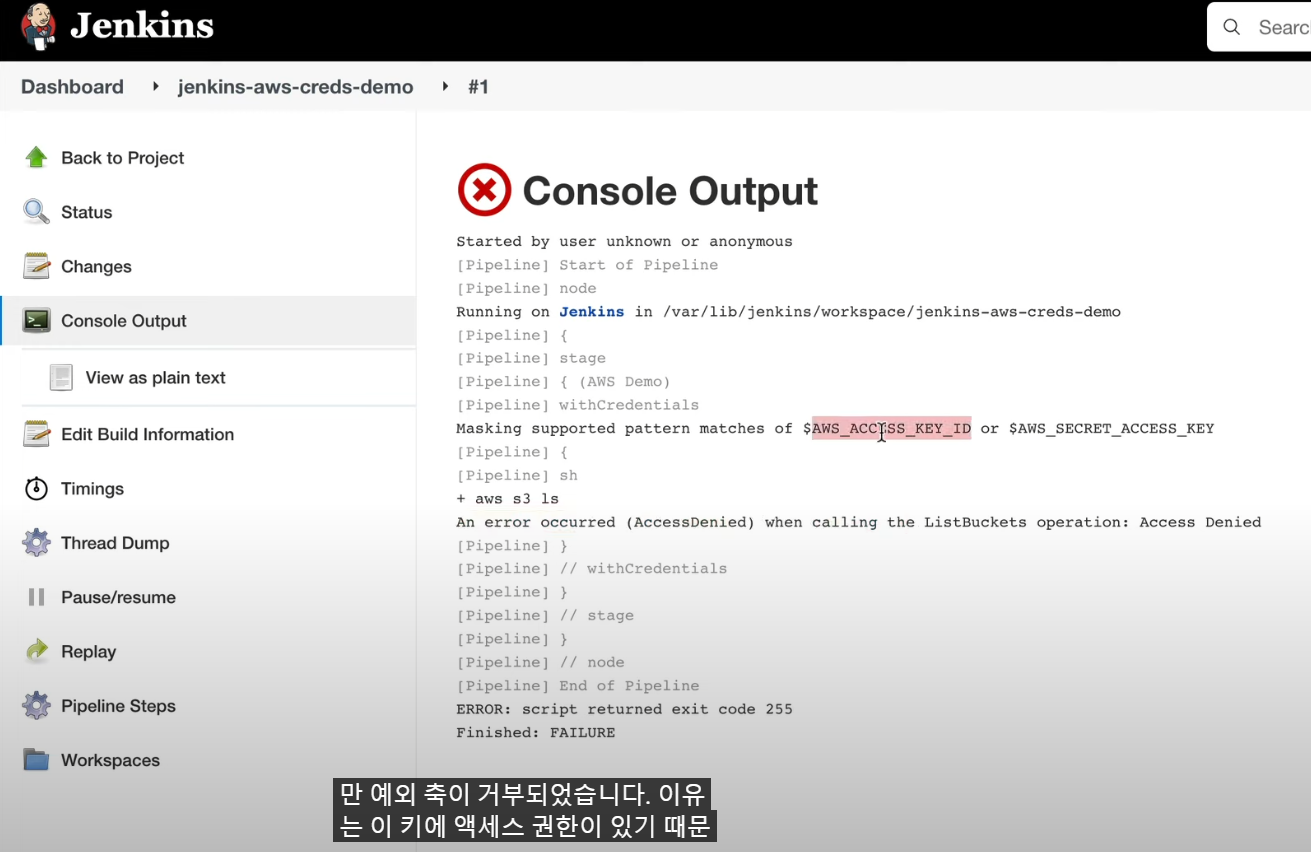Click '[Pipeline] // stage' log line

coord(545,616)
